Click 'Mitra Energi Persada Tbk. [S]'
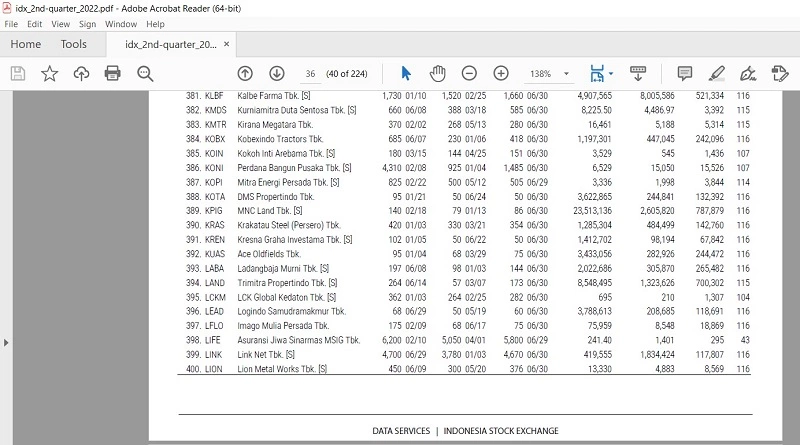 [288, 182]
